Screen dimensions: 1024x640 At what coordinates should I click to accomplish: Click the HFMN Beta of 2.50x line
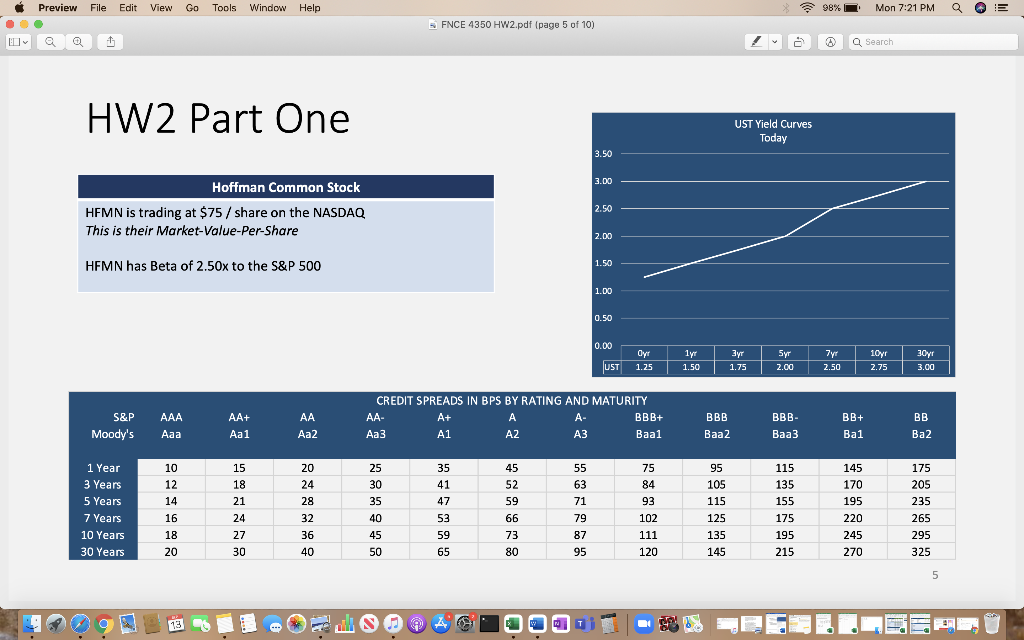pos(203,266)
